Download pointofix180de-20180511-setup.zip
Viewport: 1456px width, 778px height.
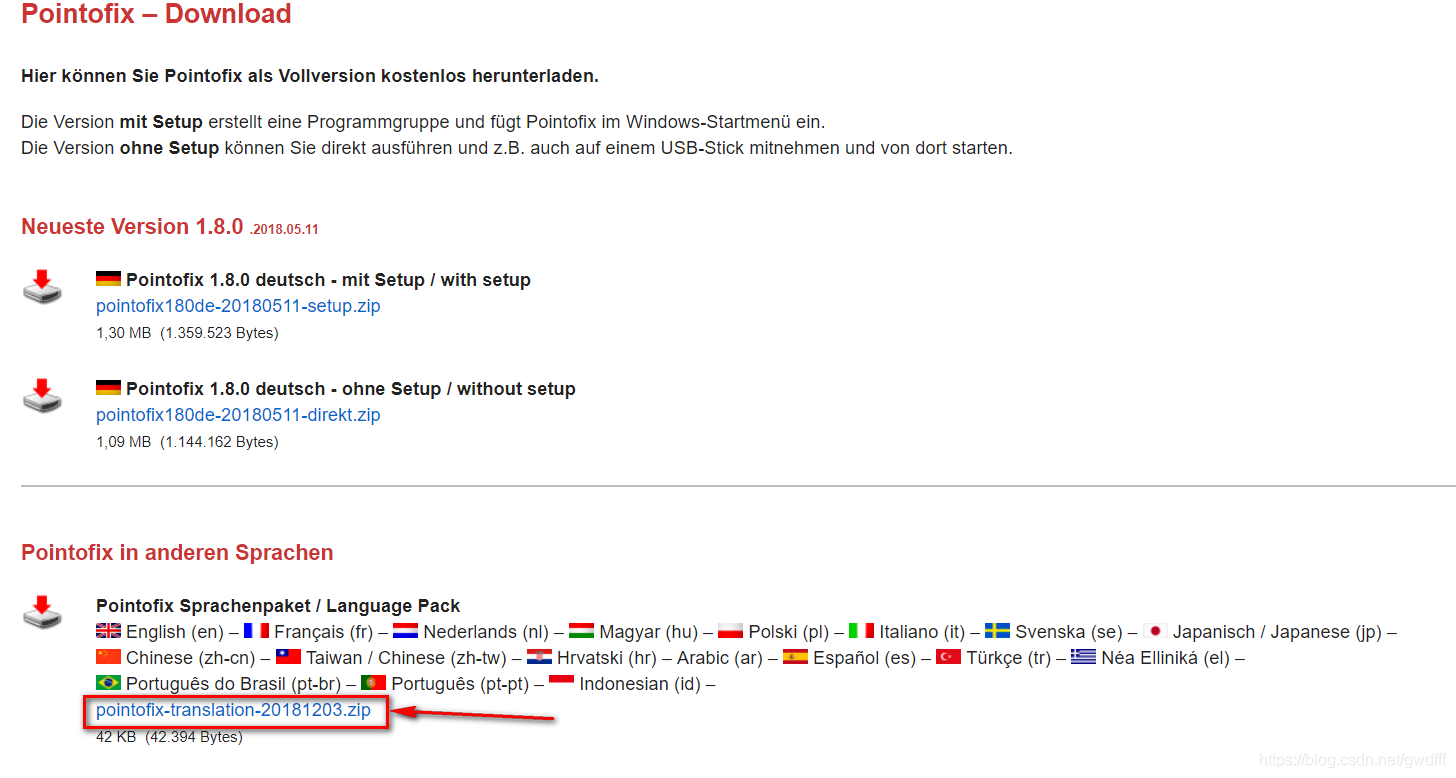[238, 306]
